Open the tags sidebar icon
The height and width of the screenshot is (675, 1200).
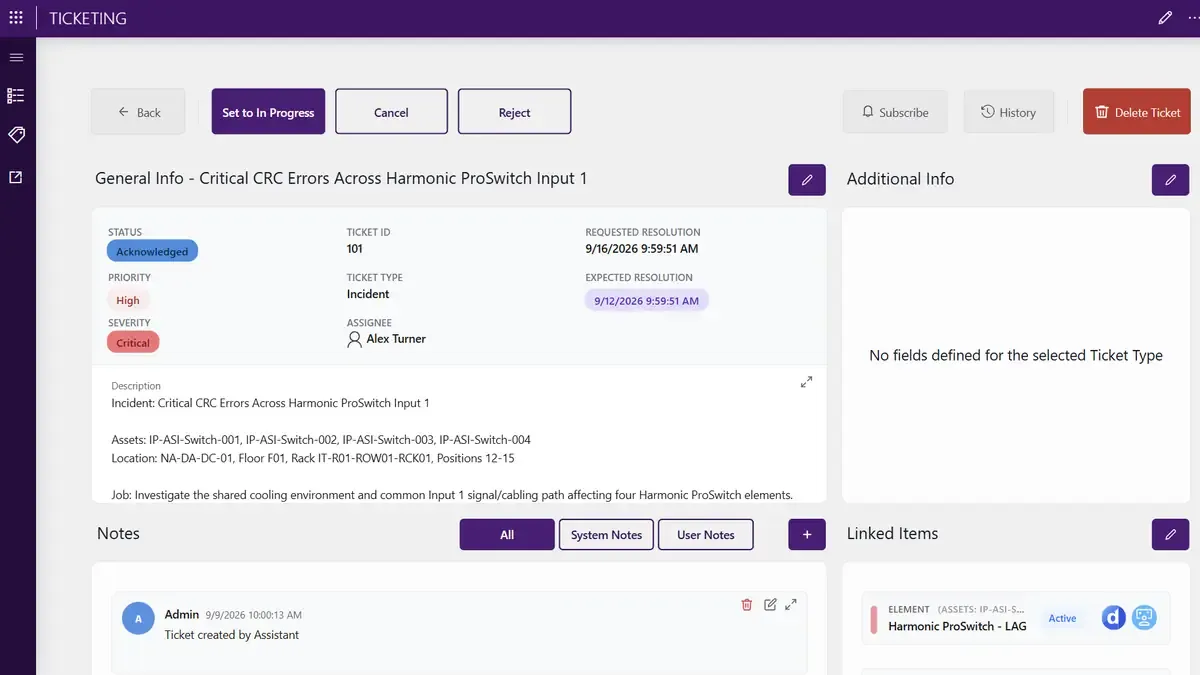point(16,135)
